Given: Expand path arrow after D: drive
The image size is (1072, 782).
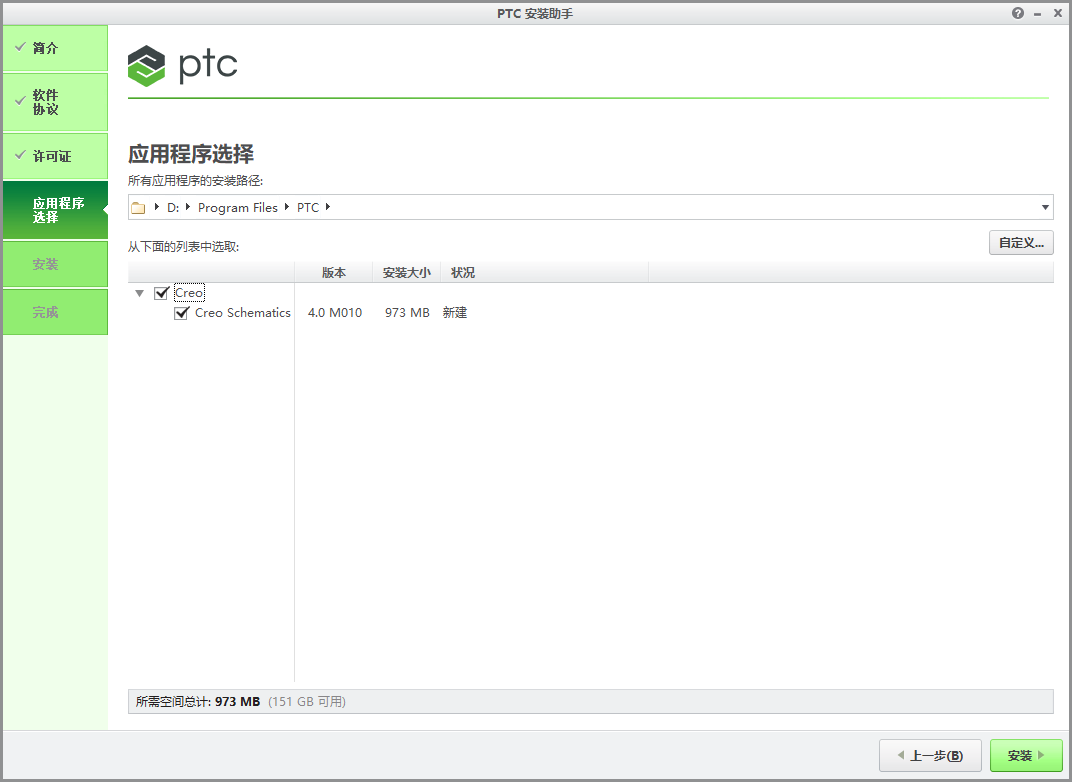Looking at the screenshot, I should [x=188, y=206].
